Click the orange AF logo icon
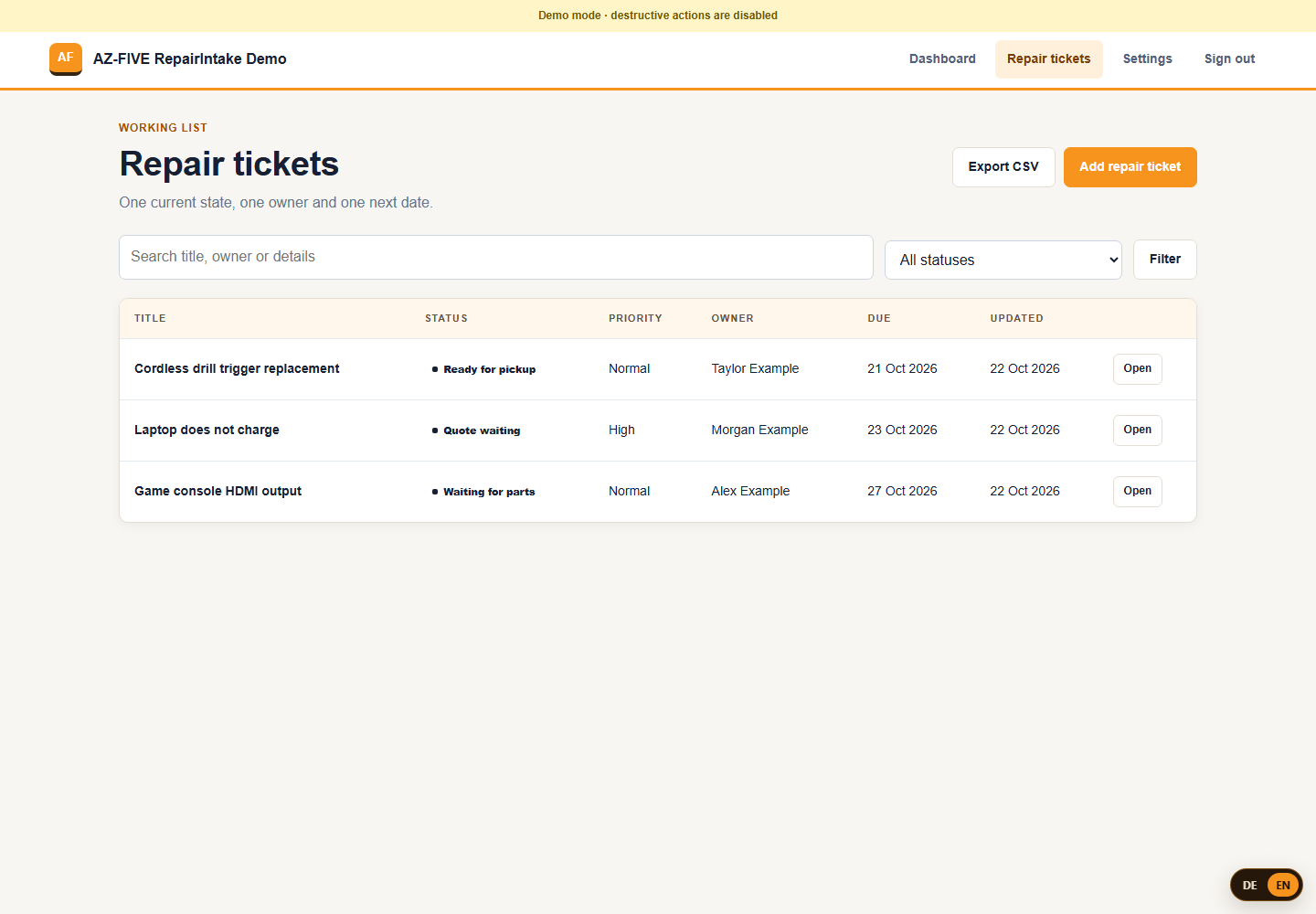 coord(66,58)
